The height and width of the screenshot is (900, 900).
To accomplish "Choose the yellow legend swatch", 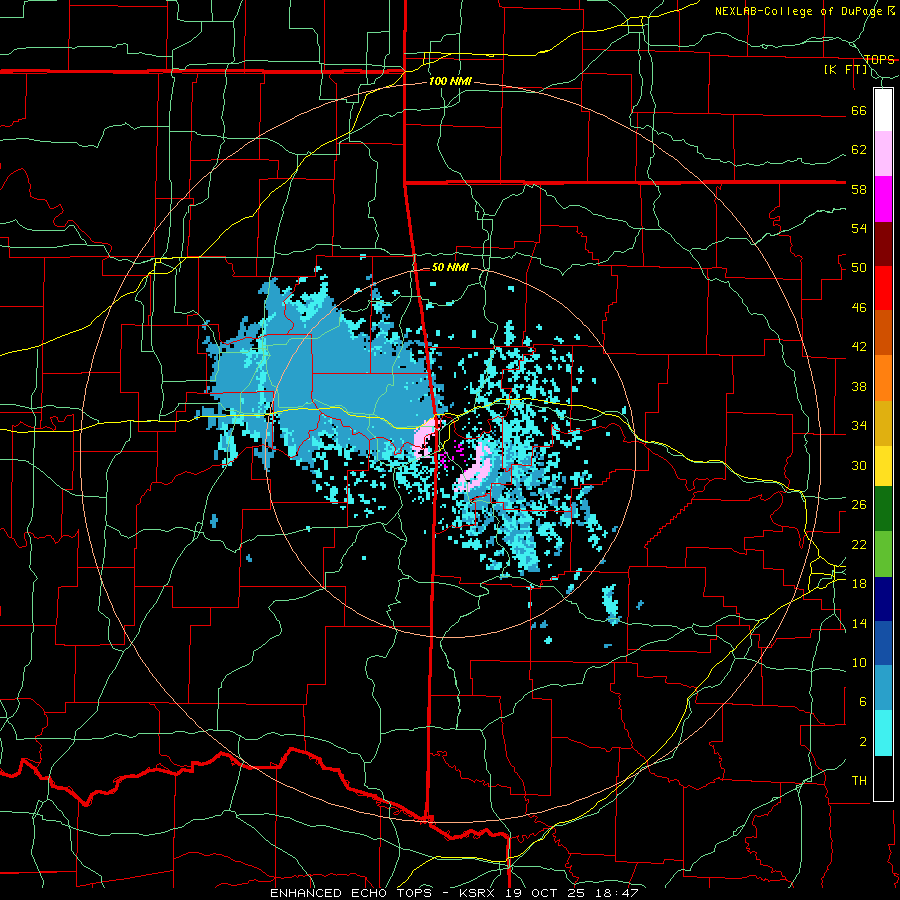I will point(883,466).
